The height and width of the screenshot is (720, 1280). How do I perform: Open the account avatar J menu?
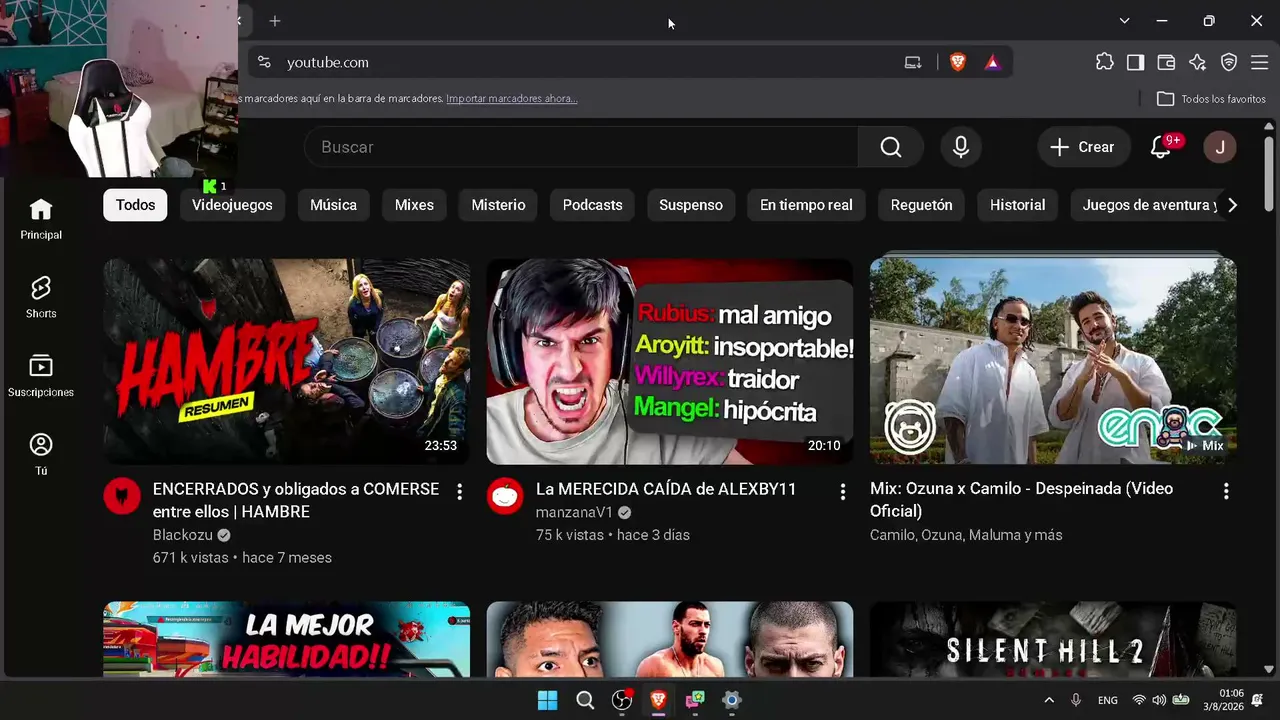[1220, 147]
